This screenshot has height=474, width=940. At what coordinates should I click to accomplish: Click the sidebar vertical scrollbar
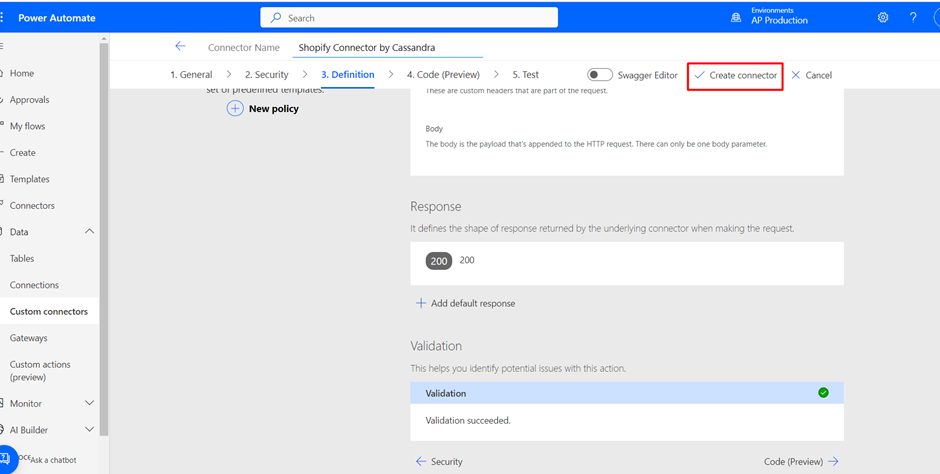tap(104, 237)
